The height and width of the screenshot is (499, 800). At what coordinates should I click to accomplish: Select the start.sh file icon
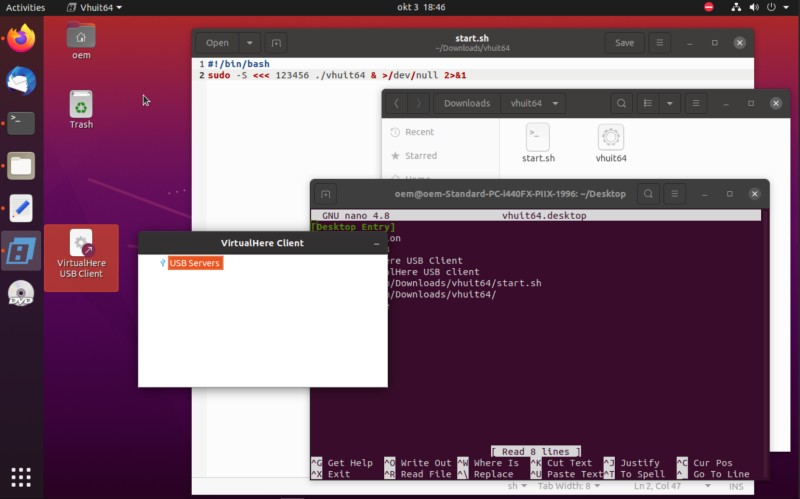[x=538, y=143]
